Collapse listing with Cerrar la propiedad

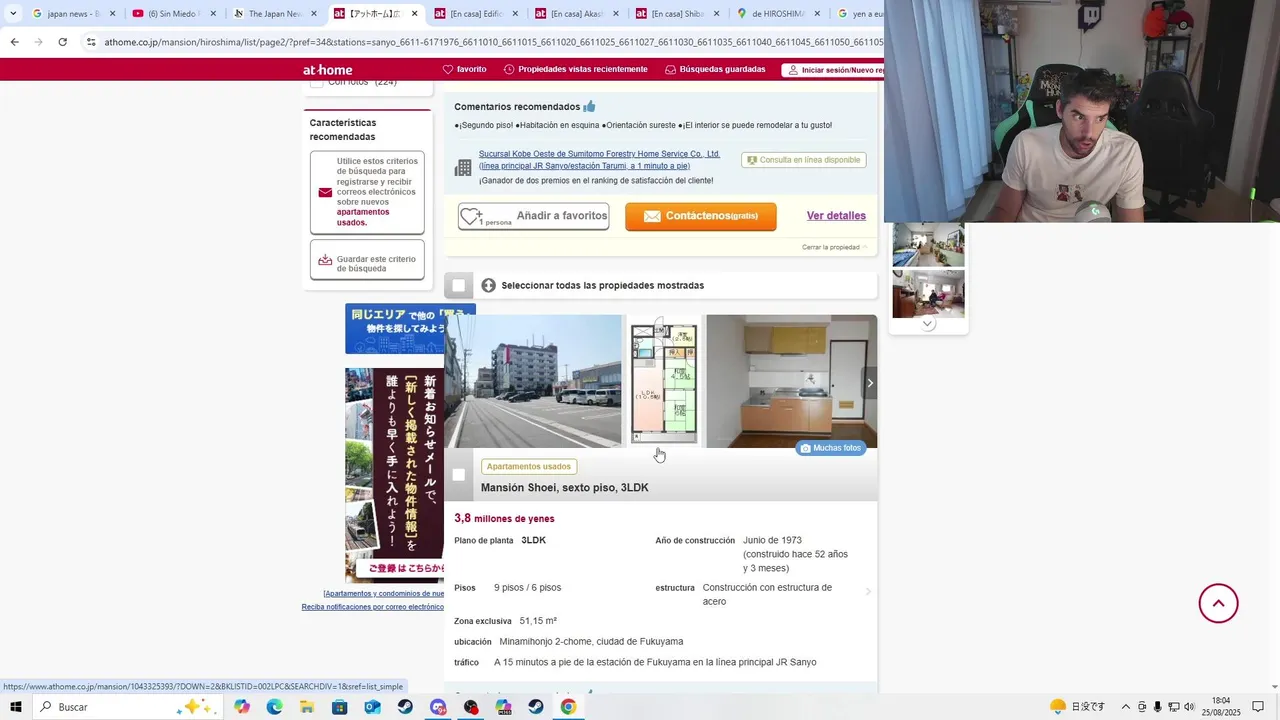(834, 247)
